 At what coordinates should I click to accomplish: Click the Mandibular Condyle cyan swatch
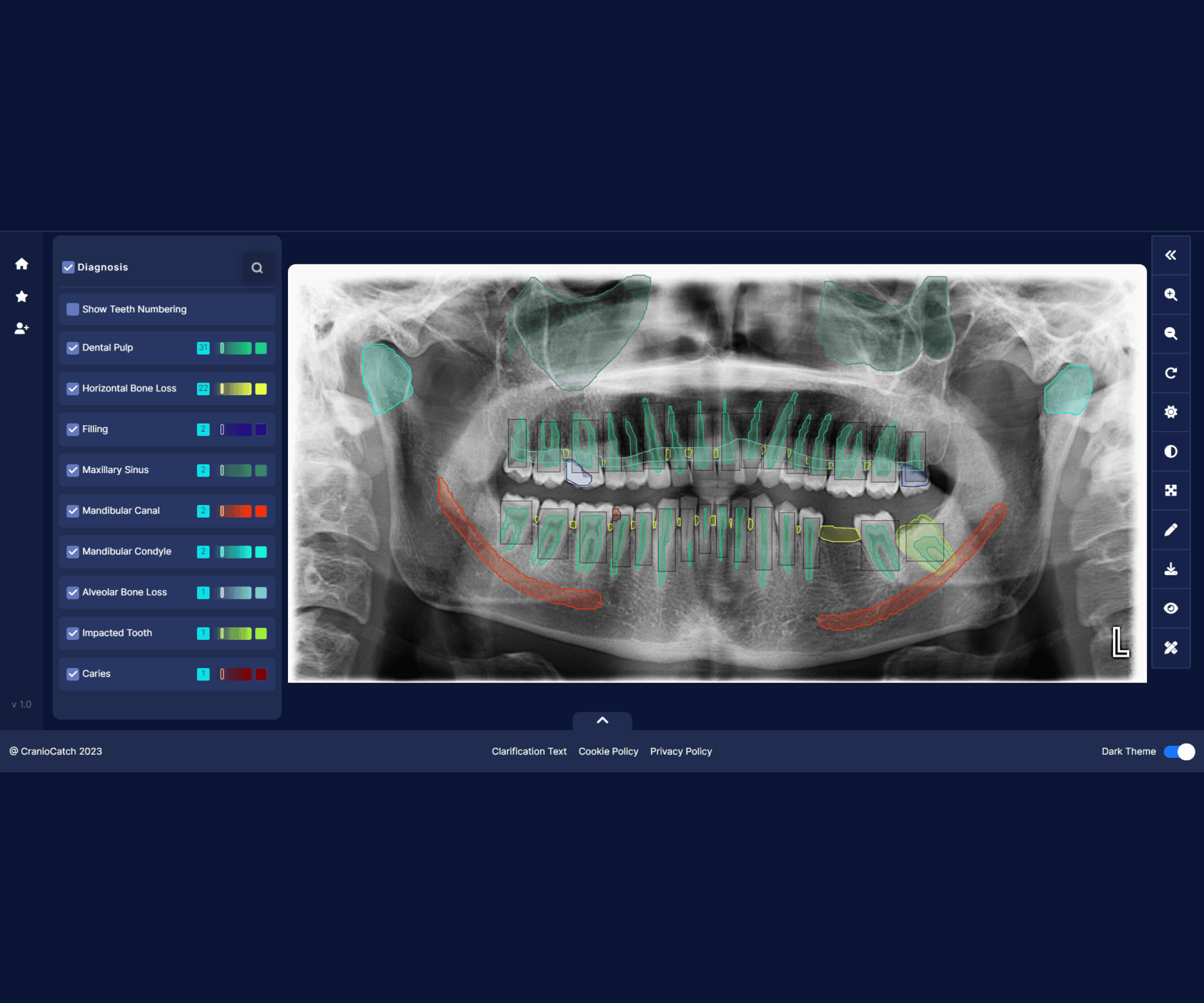point(261,551)
